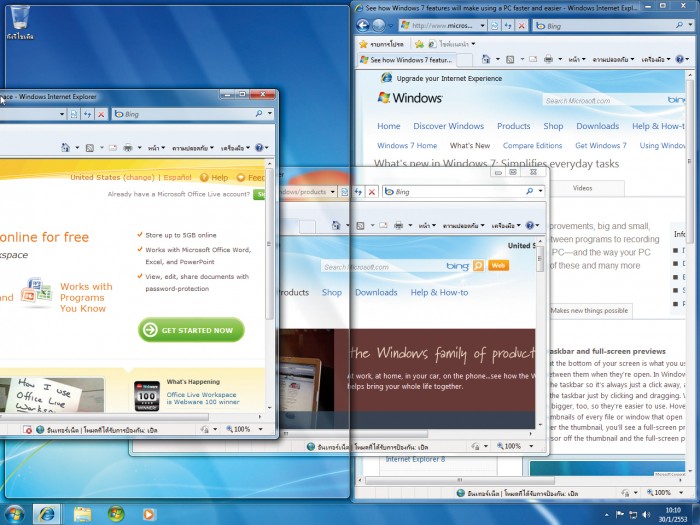
Task: Click vertical scrollbar in Office Live window
Action: tap(269, 244)
